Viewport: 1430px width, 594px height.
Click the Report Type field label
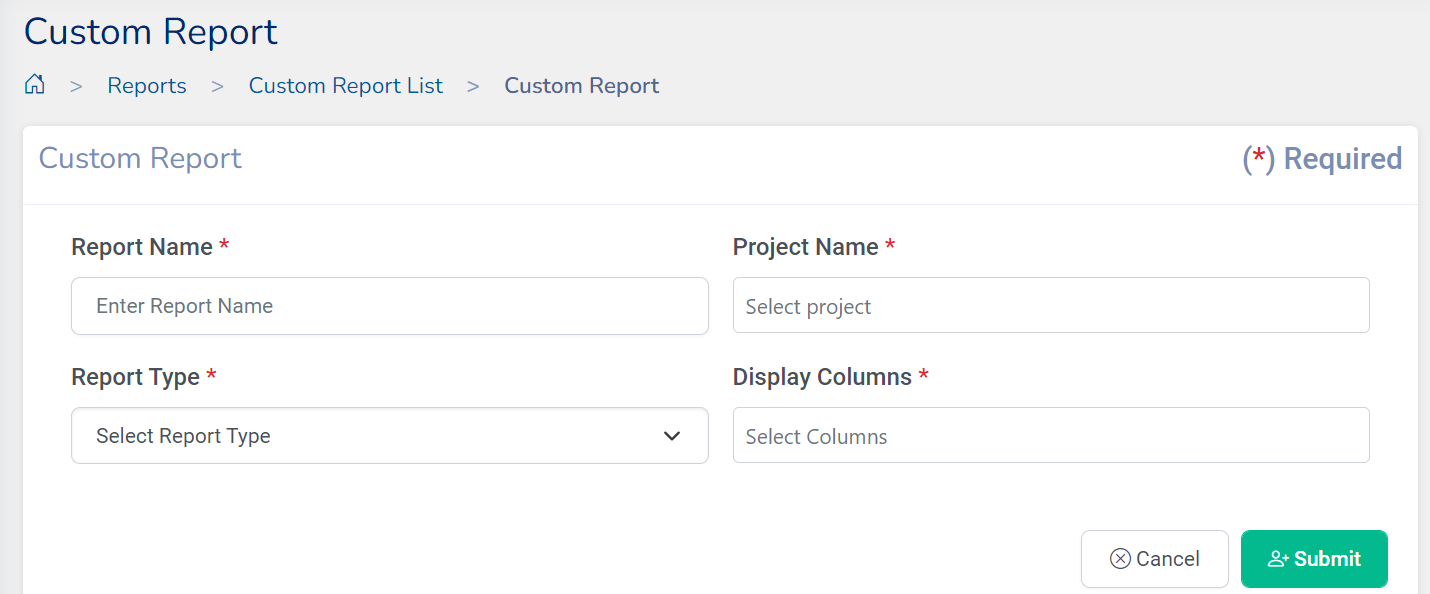pyautogui.click(x=135, y=377)
